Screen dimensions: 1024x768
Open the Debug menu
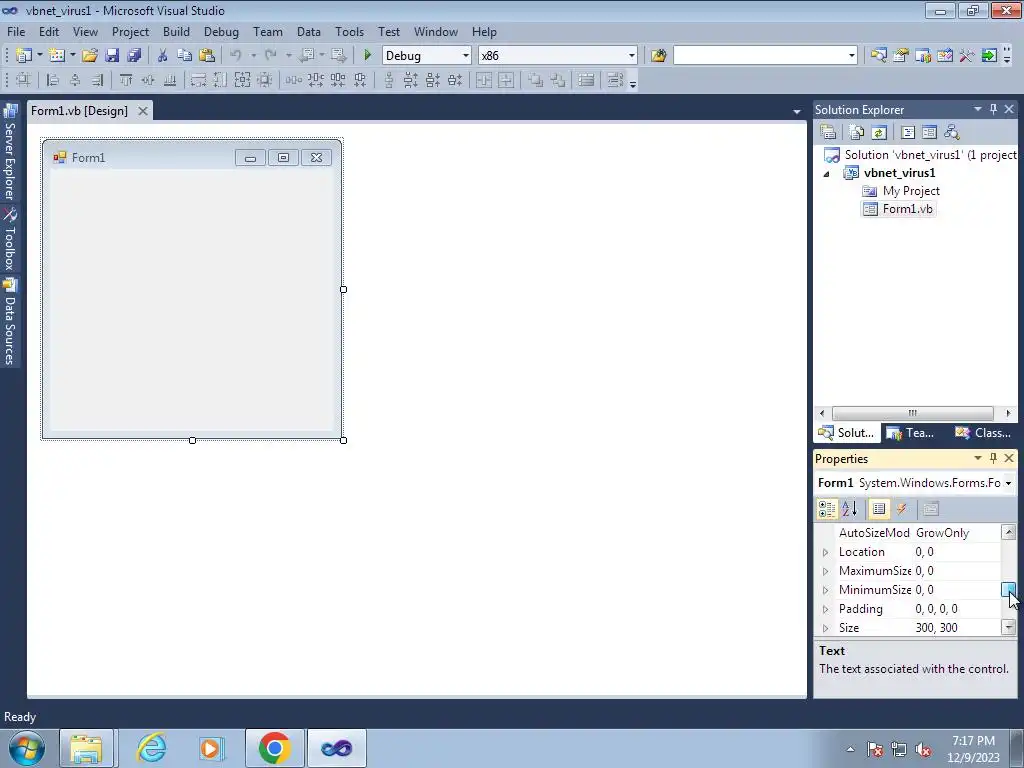[x=221, y=31]
